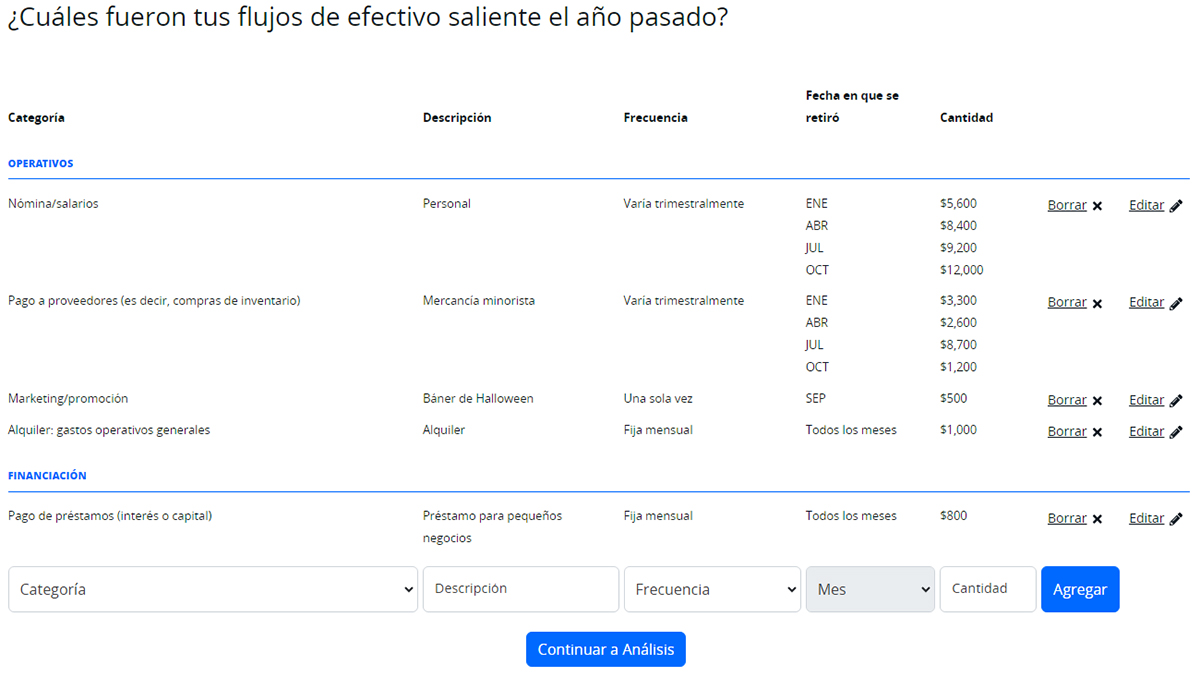Click the Una sola vez frequency
Image resolution: width=1200 pixels, height=677 pixels.
click(x=658, y=399)
